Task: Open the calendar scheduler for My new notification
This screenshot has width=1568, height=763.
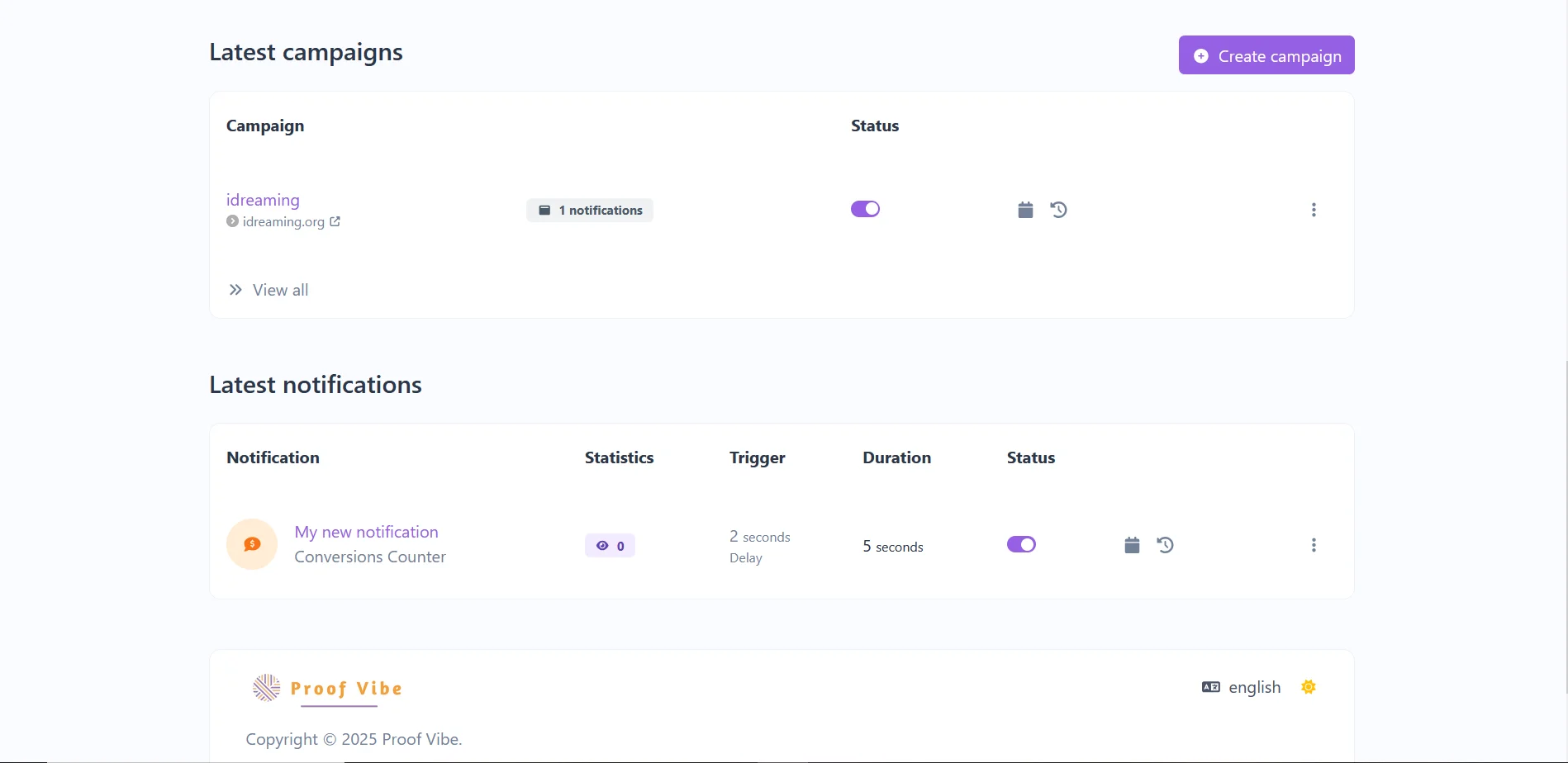Action: (x=1131, y=544)
